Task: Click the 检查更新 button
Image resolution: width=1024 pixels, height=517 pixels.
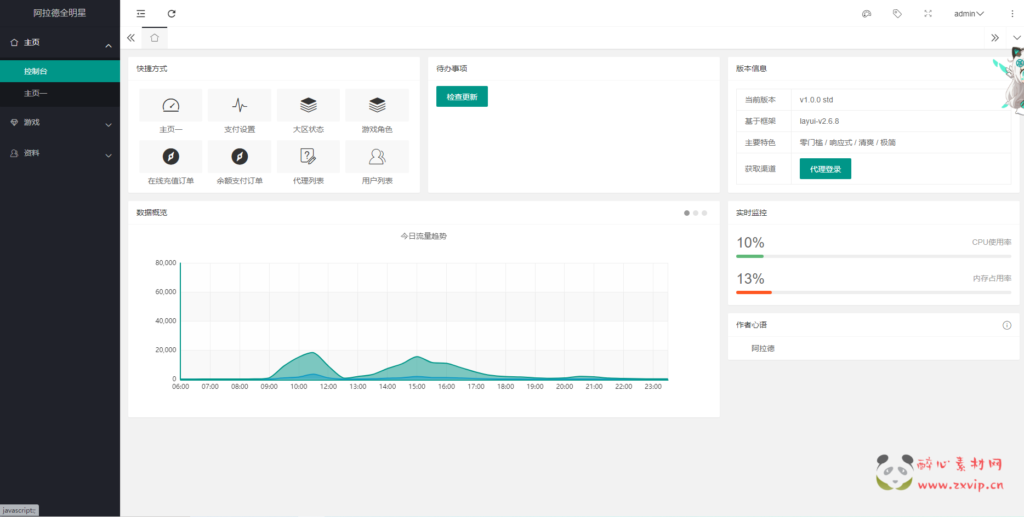Action: coord(461,97)
